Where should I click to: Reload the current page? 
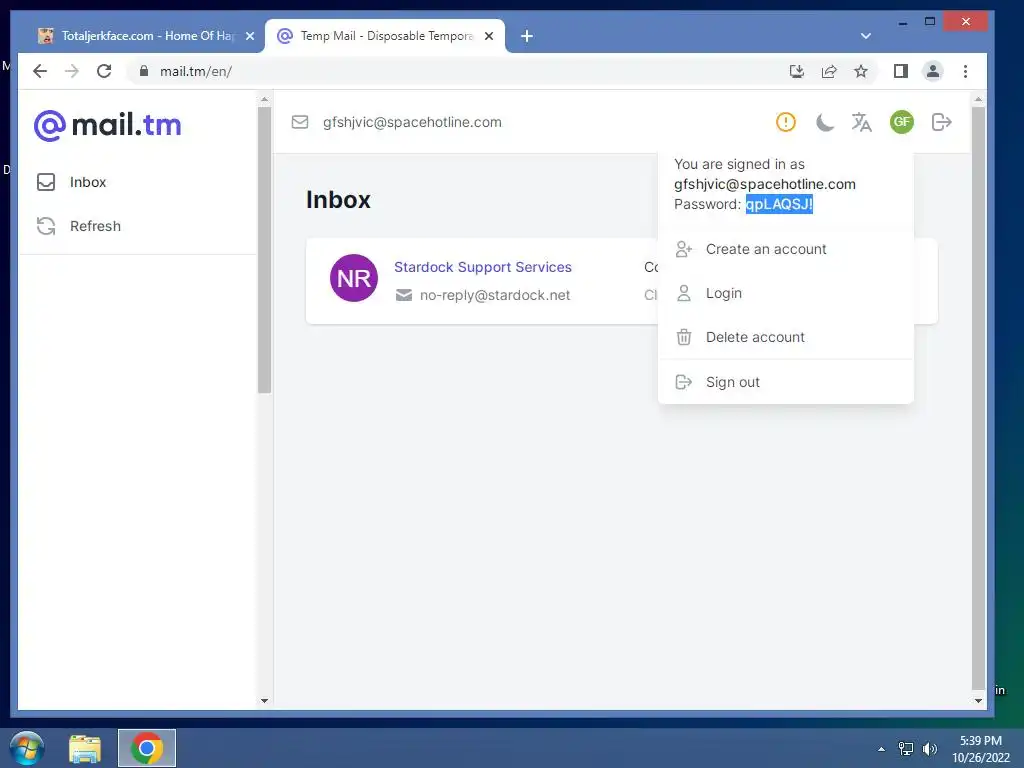click(x=104, y=71)
